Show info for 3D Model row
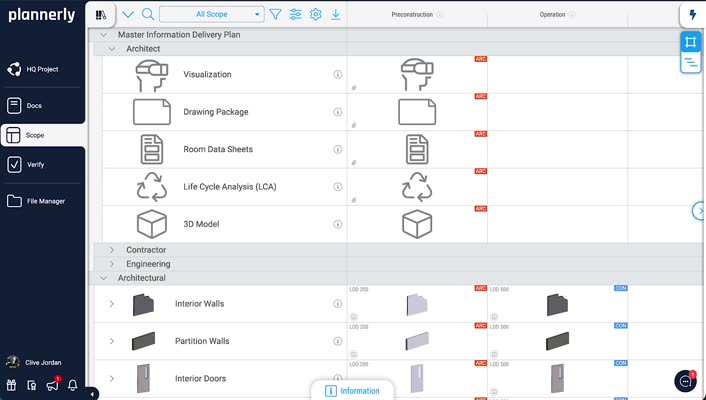Image resolution: width=706 pixels, height=400 pixels. [x=338, y=224]
